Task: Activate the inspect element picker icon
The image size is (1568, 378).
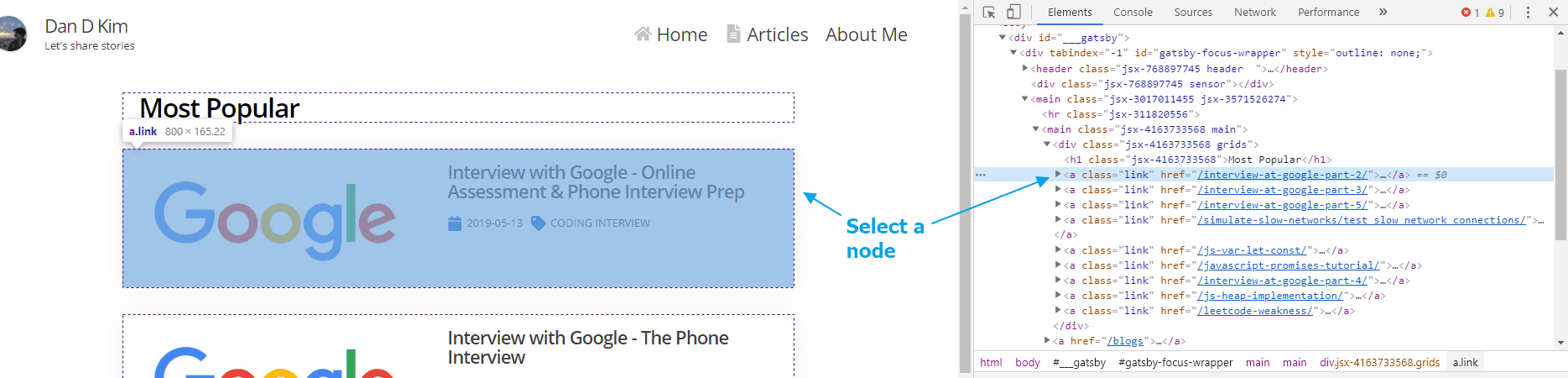Action: pos(989,13)
